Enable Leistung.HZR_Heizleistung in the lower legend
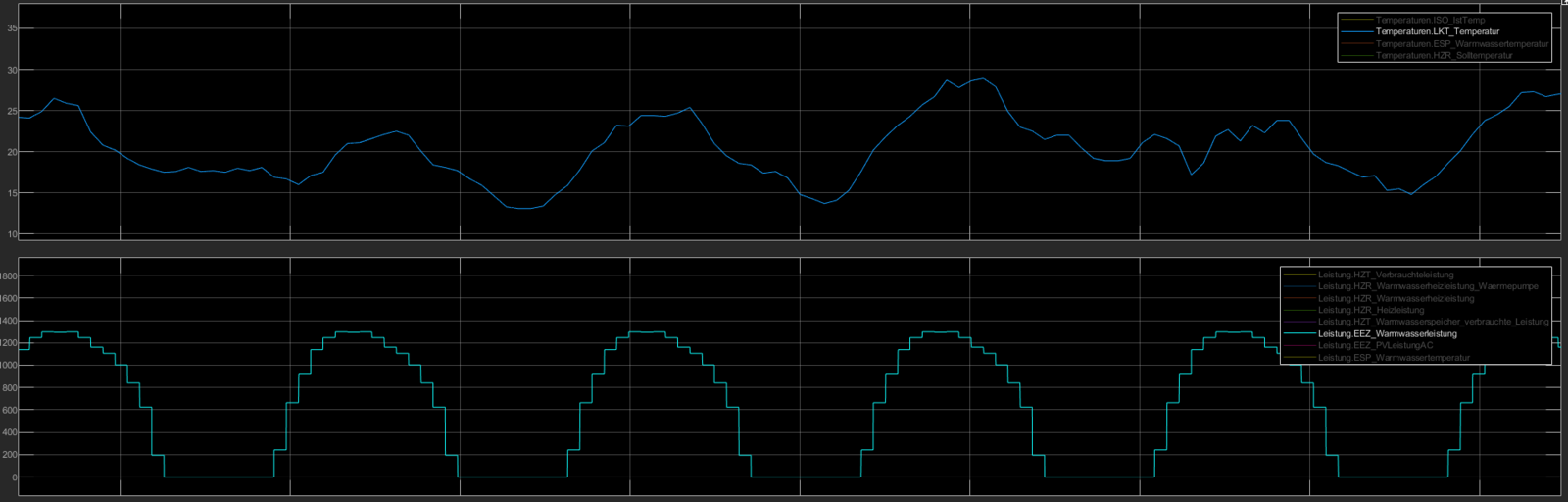 click(1371, 310)
